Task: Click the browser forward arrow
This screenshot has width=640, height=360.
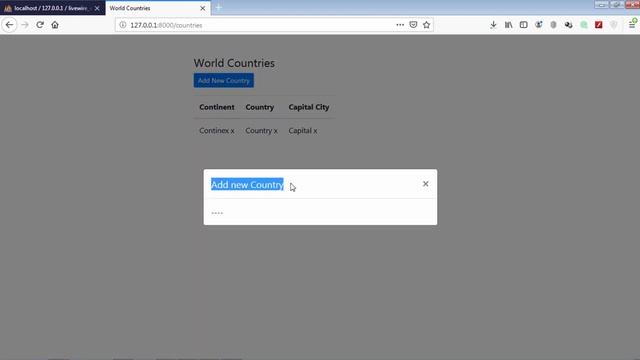Action: coord(25,25)
